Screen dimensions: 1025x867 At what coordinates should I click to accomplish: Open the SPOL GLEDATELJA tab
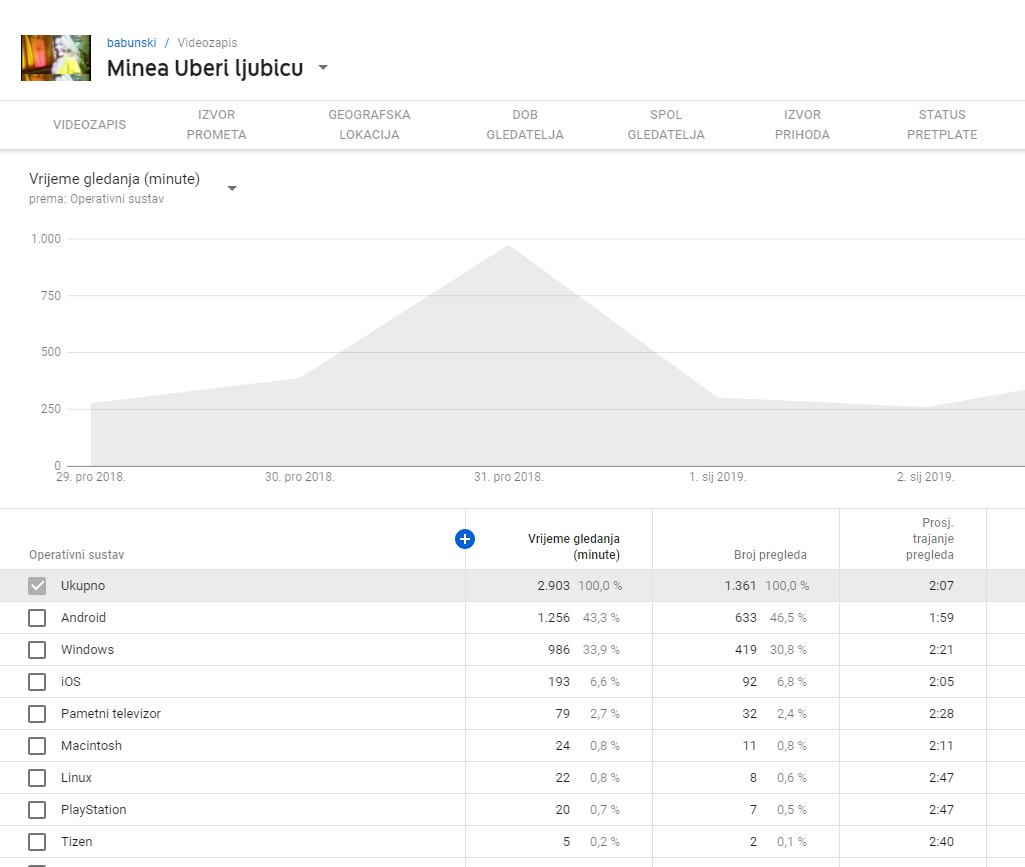pyautogui.click(x=666, y=124)
